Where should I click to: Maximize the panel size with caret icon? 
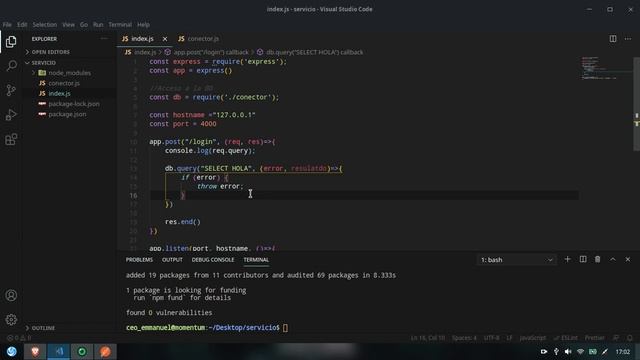(x=613, y=260)
